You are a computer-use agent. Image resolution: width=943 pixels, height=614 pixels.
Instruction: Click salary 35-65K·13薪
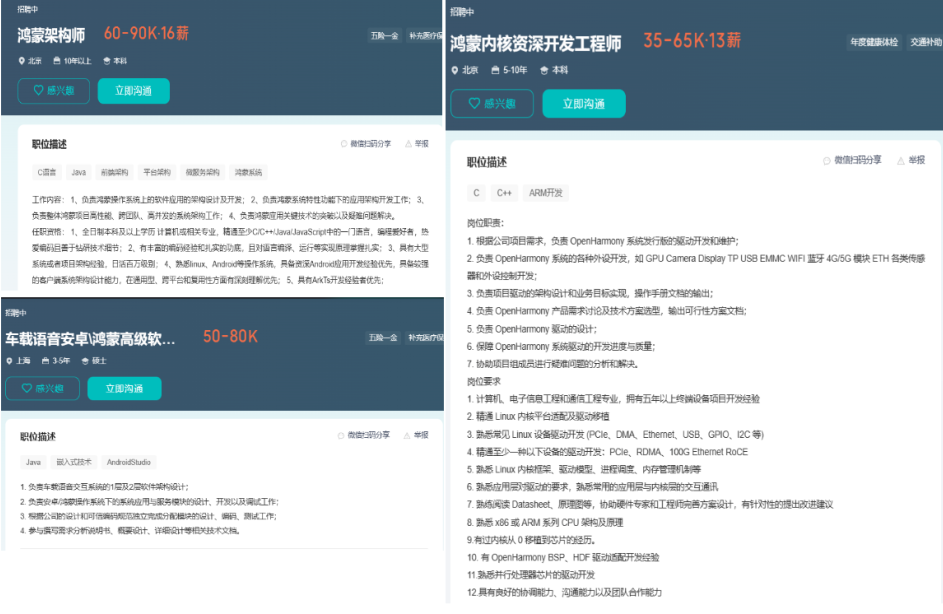pyautogui.click(x=692, y=41)
